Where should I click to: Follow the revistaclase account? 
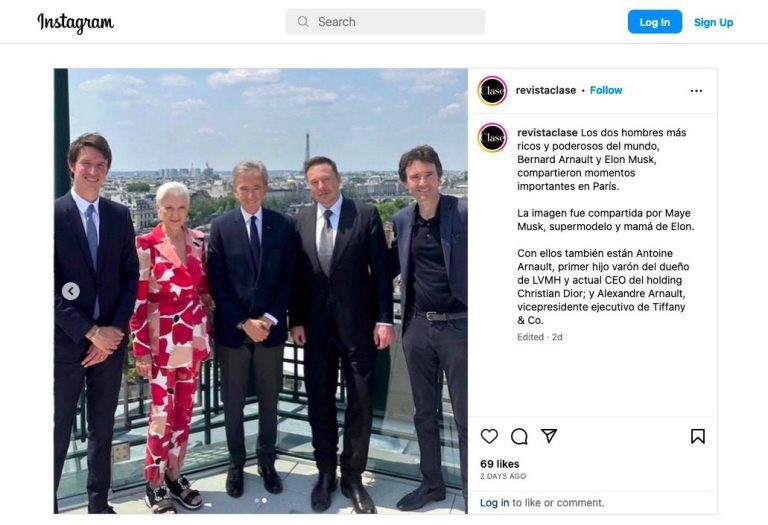click(x=606, y=90)
